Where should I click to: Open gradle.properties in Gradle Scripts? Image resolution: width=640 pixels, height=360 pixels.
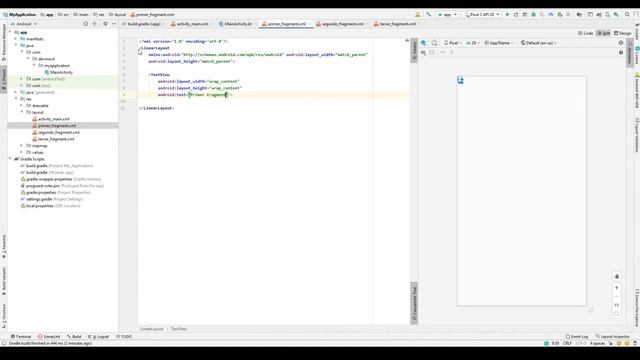click(41, 193)
